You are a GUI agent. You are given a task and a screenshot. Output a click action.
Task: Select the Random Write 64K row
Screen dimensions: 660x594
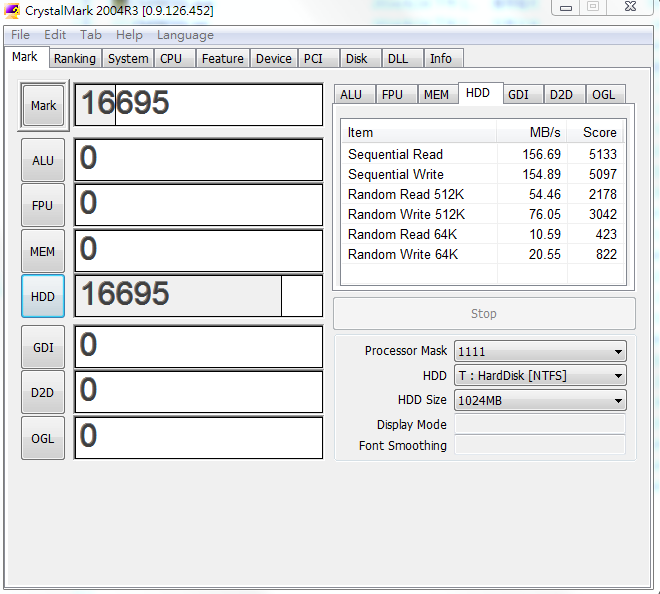coord(482,254)
